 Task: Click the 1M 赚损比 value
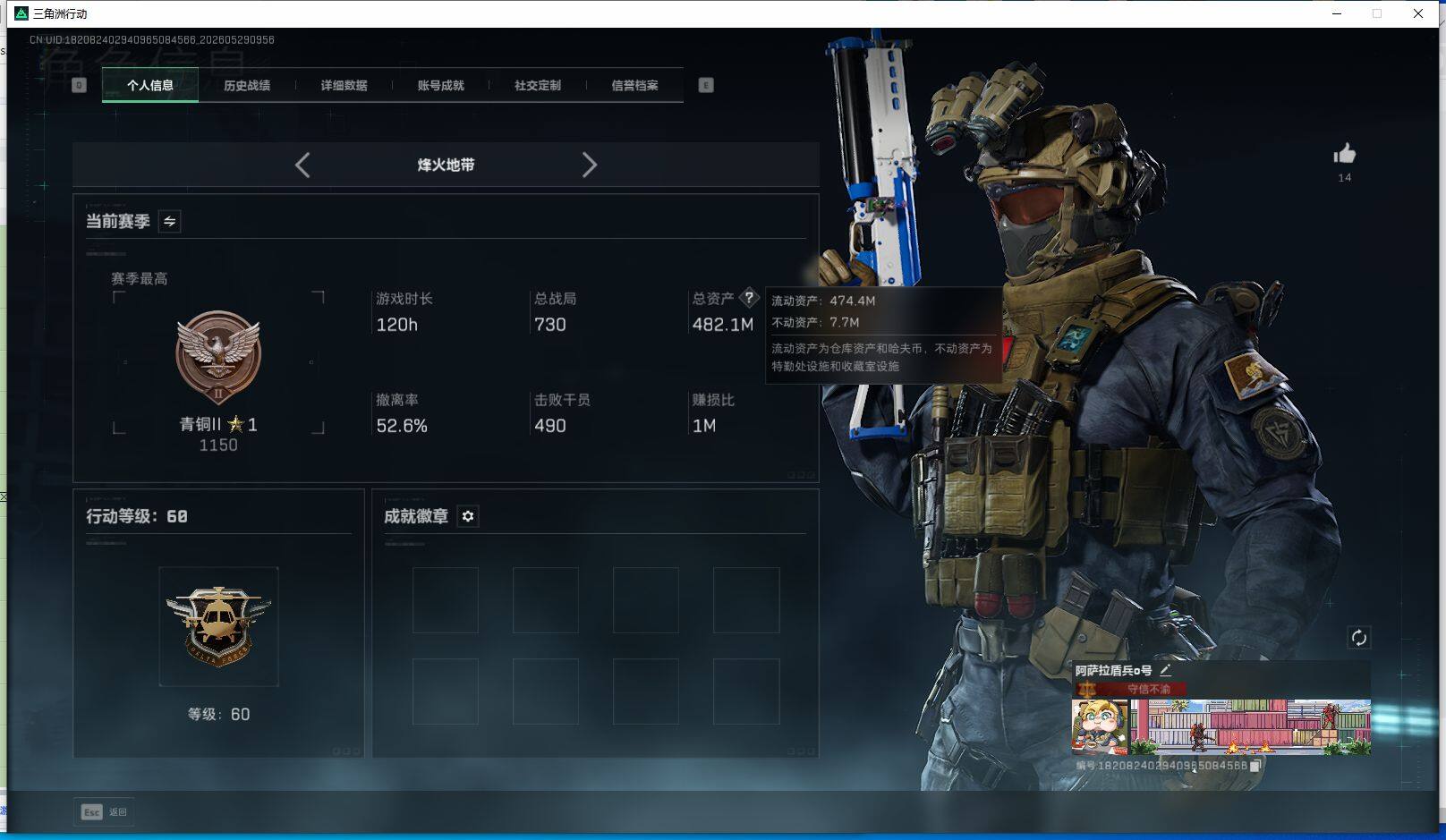coord(704,426)
